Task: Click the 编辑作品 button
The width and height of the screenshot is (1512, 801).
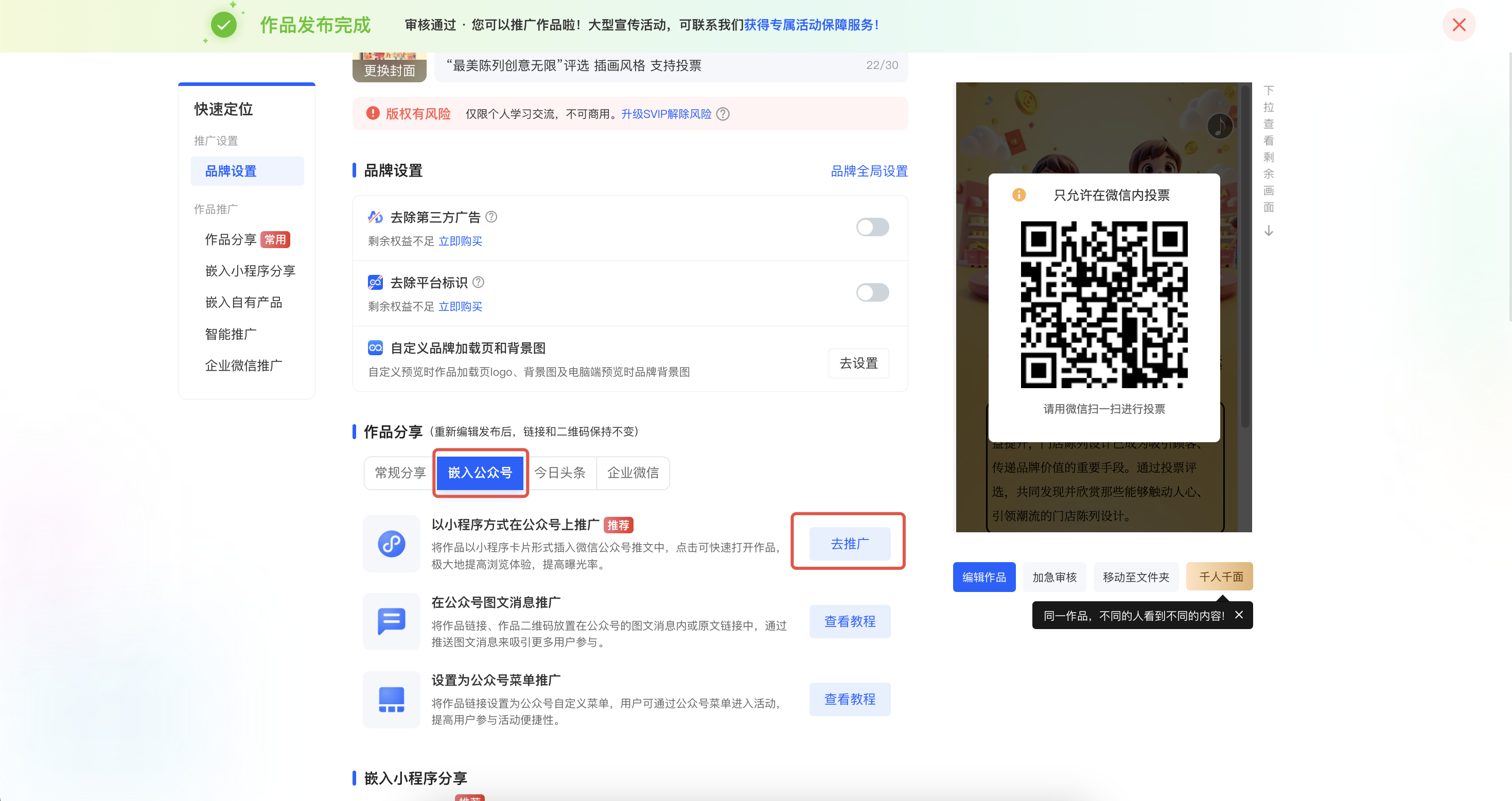Action: point(984,577)
